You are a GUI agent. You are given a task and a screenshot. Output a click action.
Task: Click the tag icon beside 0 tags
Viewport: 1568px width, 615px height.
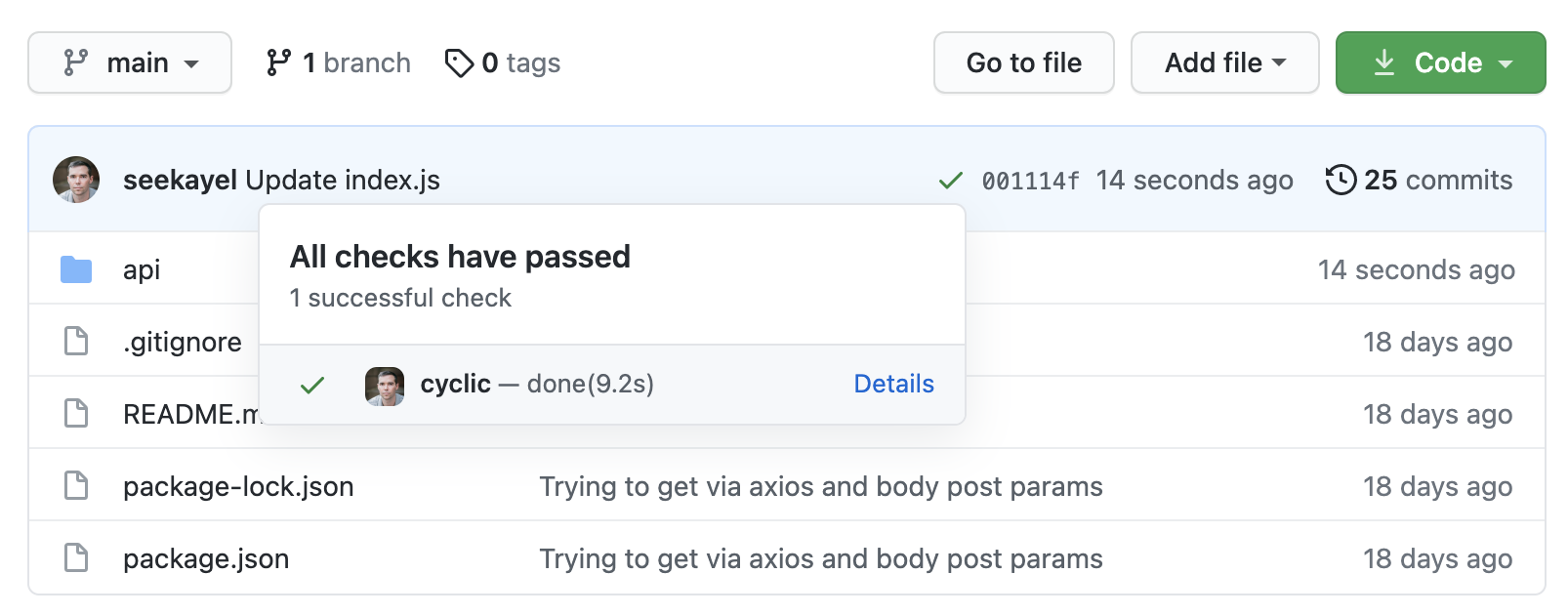pyautogui.click(x=458, y=63)
